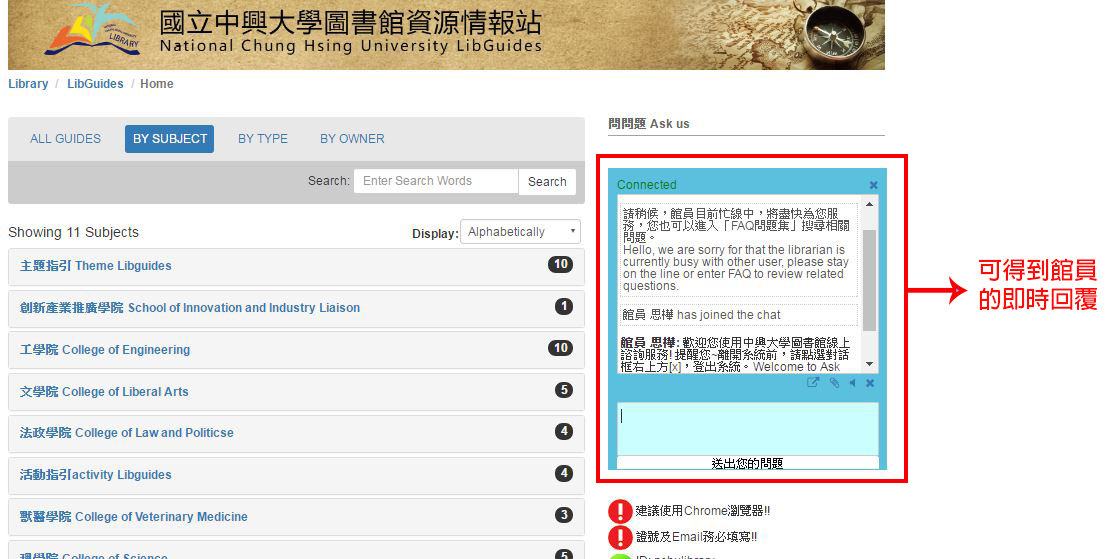Focus the Enter Search Words field
Viewport: 1108px width, 559px height.
436,181
